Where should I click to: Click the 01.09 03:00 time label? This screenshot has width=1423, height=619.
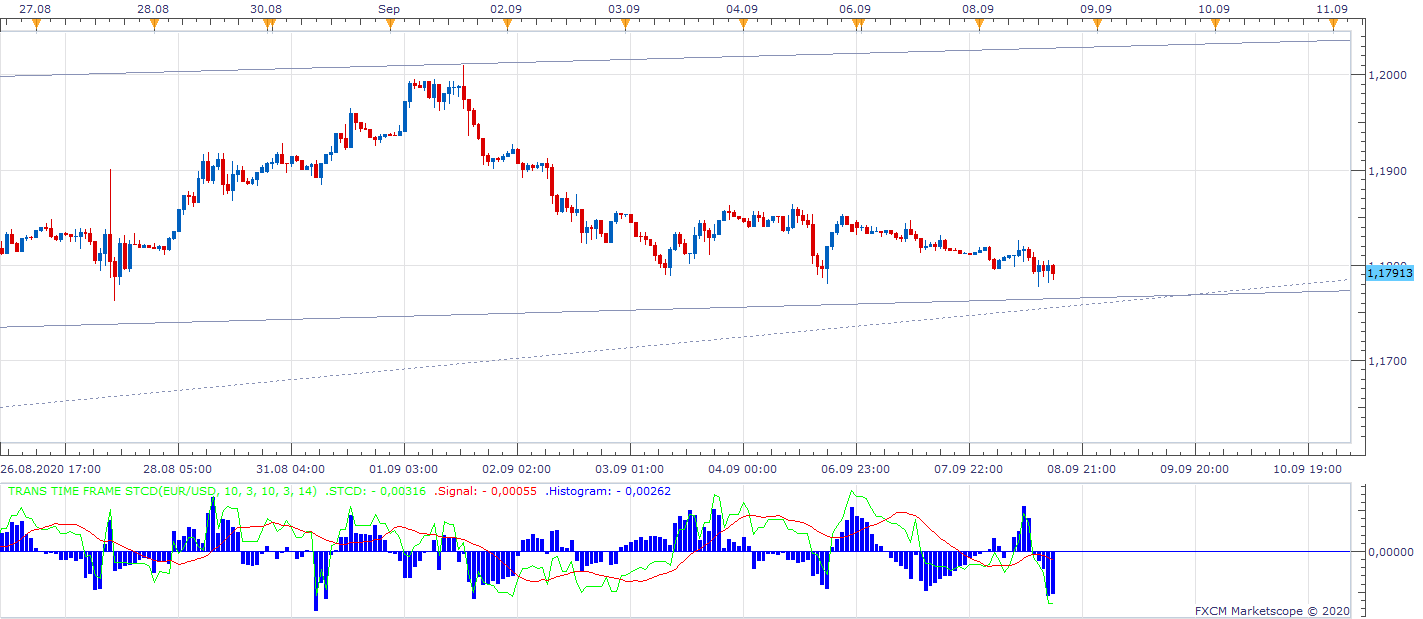404,468
